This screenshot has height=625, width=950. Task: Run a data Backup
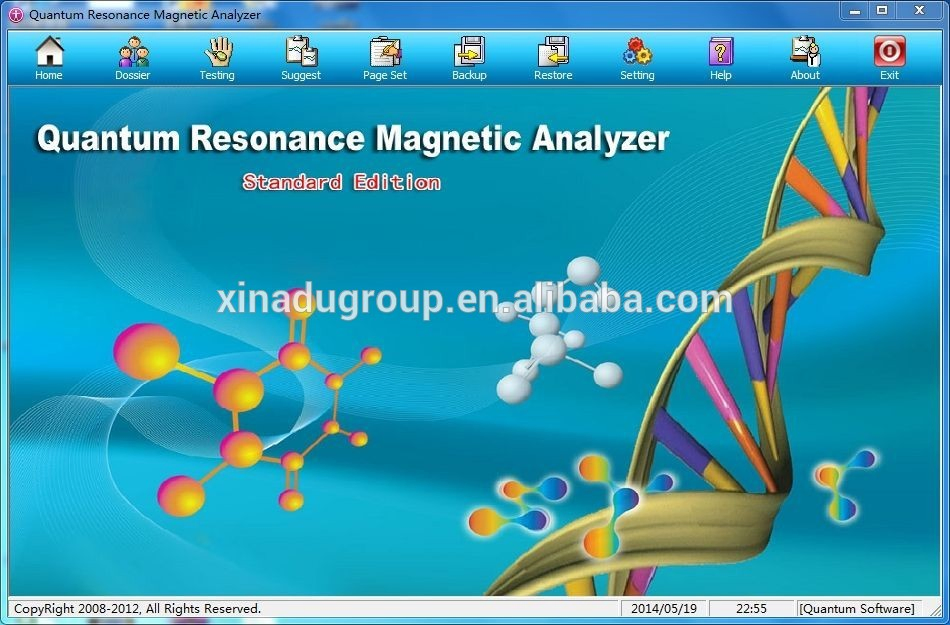click(x=468, y=55)
